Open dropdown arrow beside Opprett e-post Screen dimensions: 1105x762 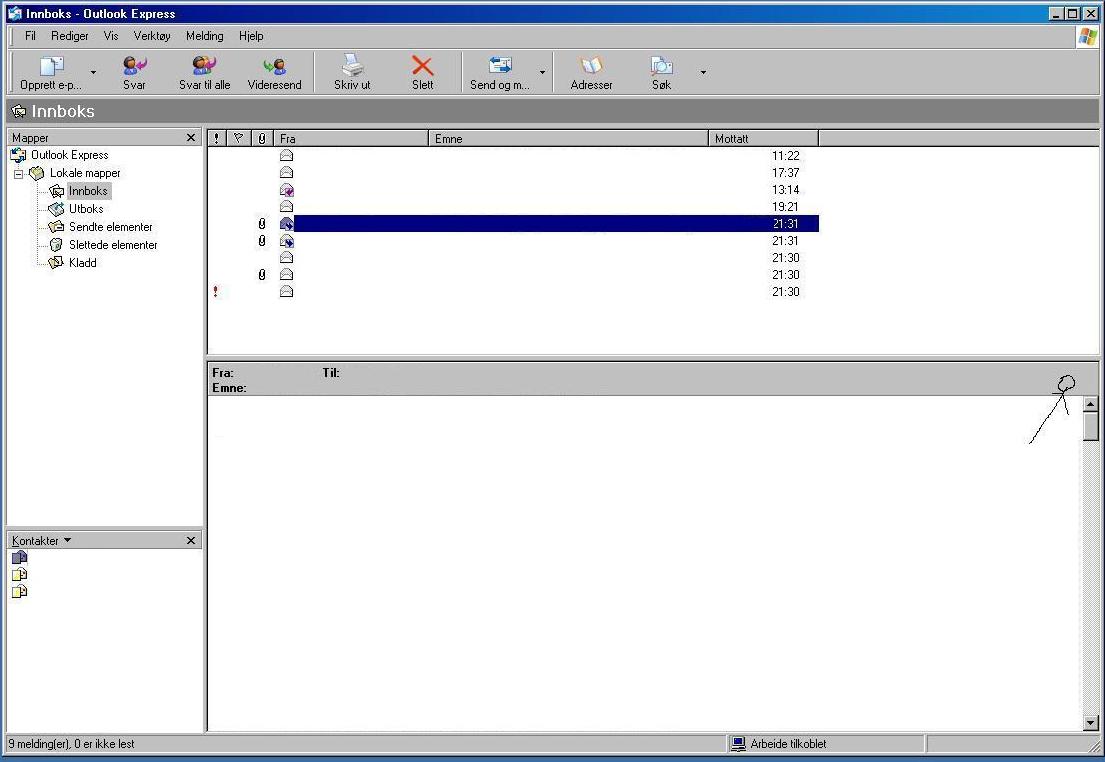(94, 73)
